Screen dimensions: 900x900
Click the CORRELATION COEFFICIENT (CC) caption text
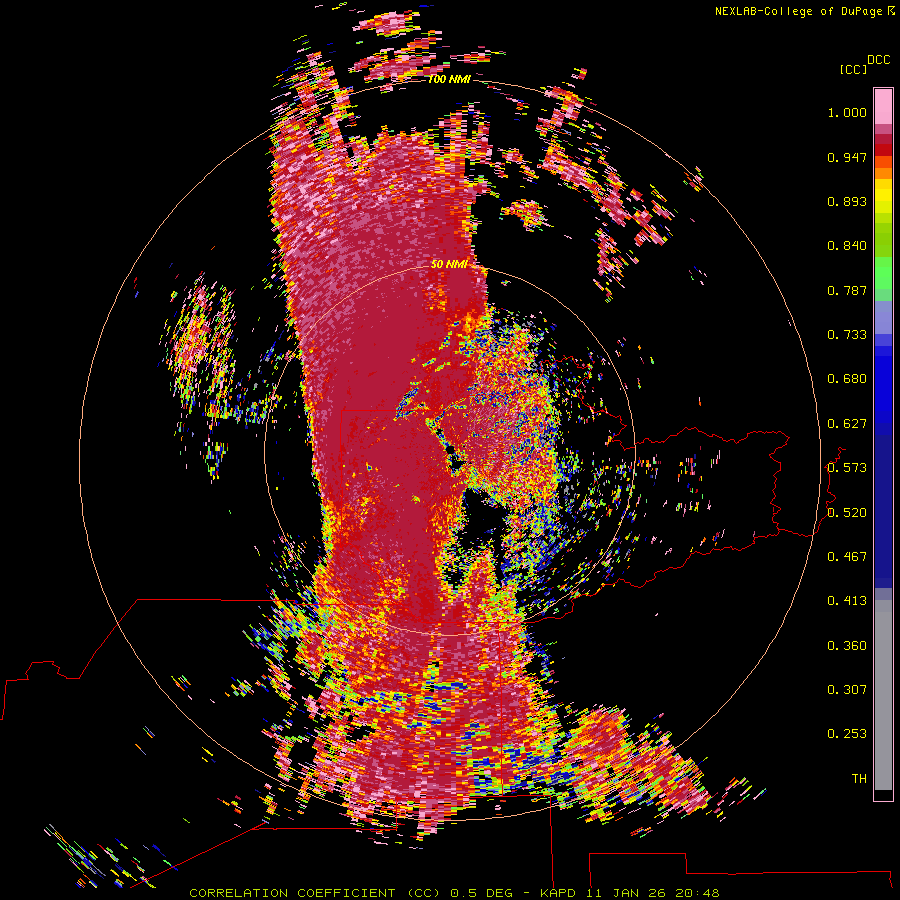315,893
